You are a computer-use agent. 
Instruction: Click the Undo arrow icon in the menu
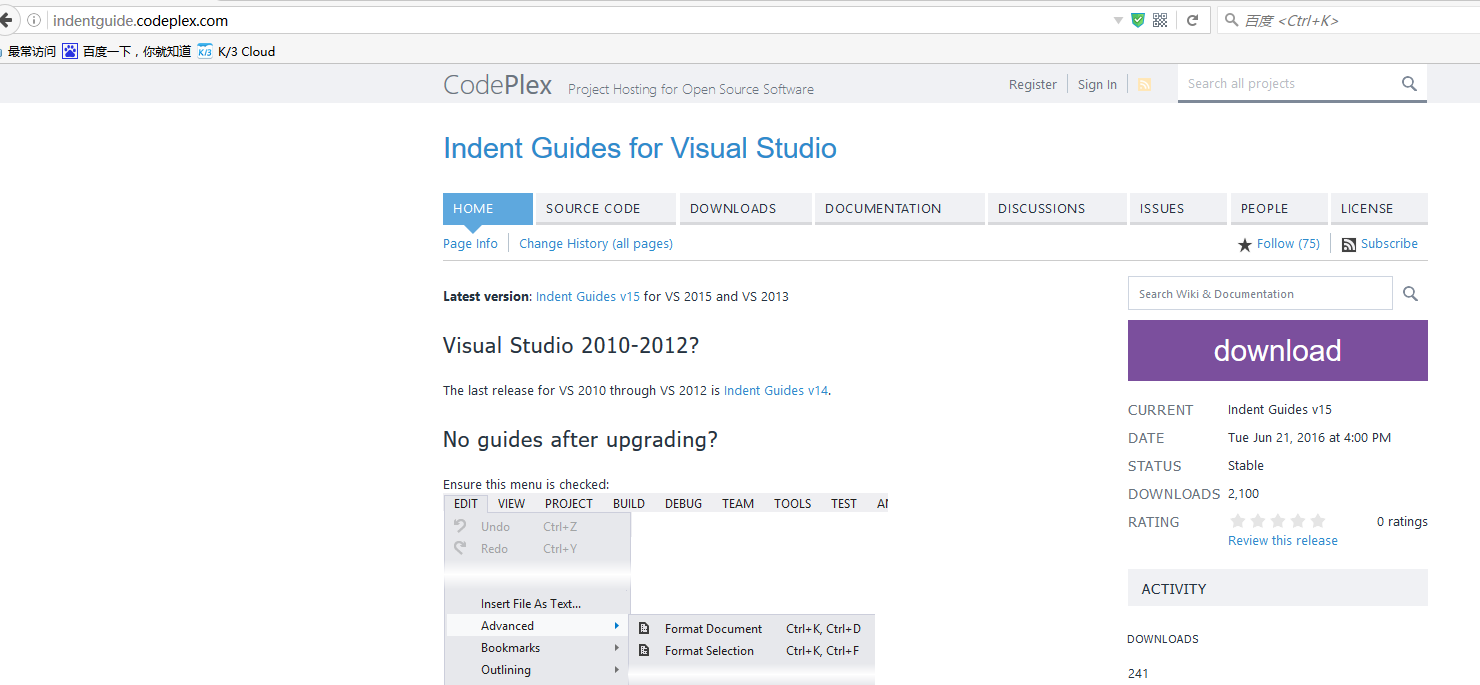pyautogui.click(x=460, y=526)
